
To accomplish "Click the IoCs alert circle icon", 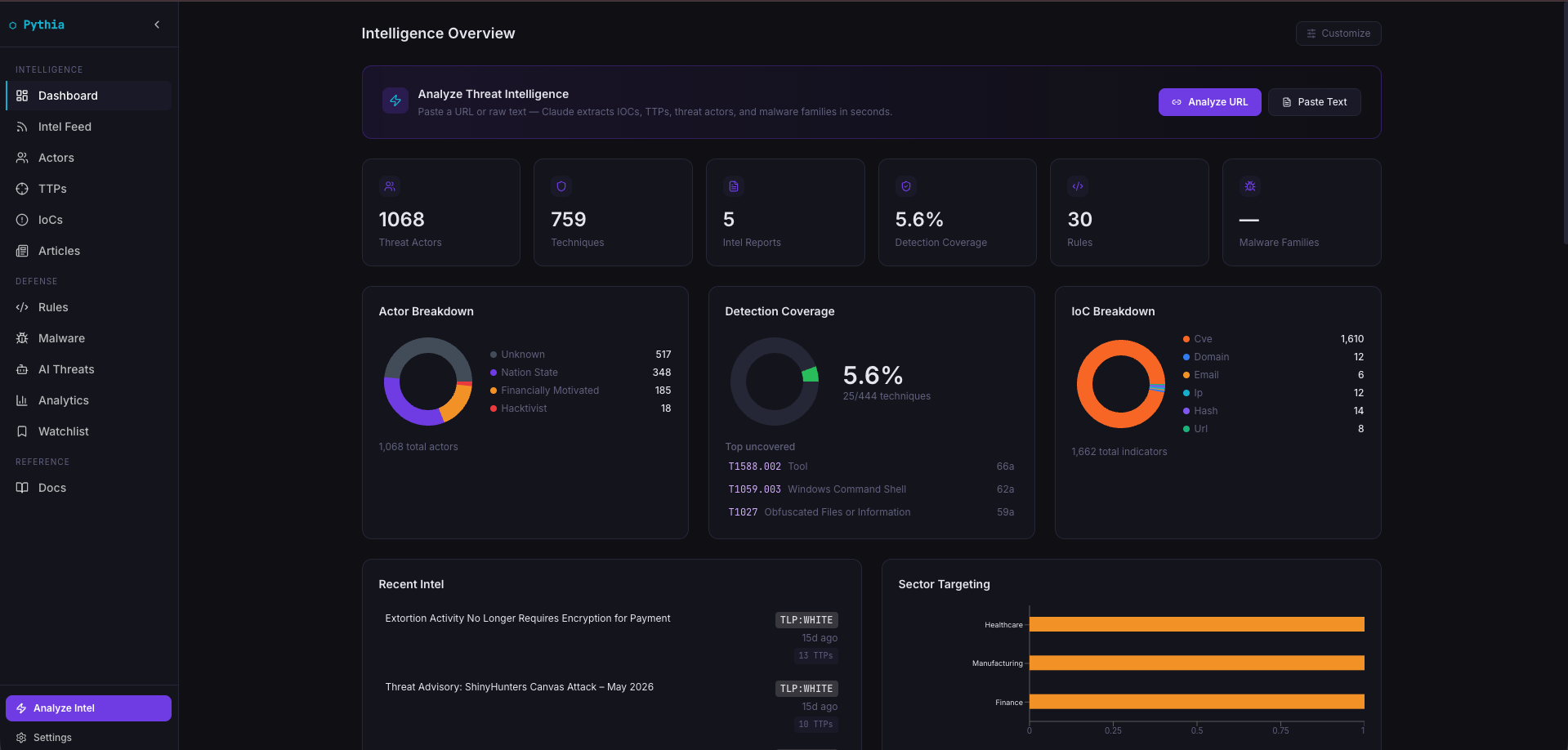I will pyautogui.click(x=22, y=220).
